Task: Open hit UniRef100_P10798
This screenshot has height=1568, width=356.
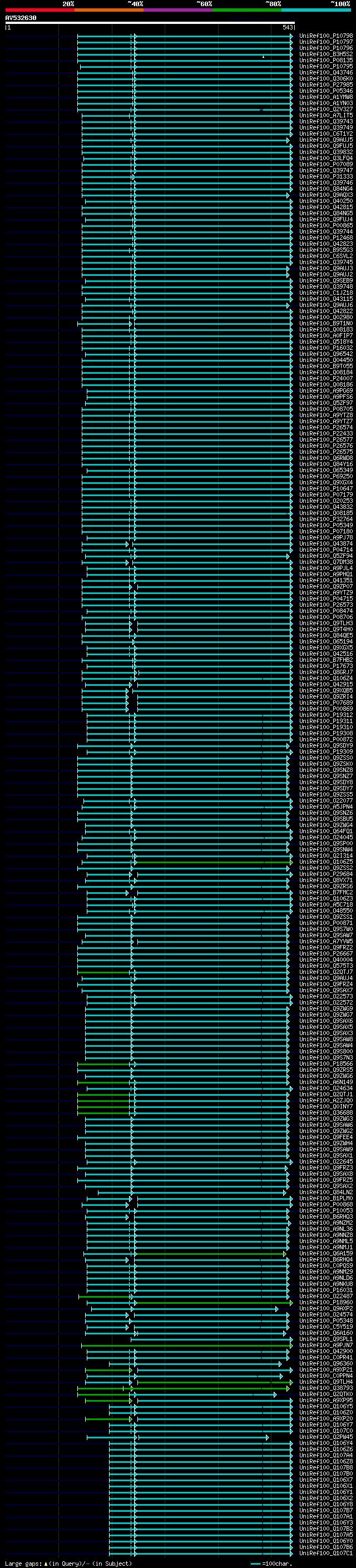Action: click(x=326, y=36)
